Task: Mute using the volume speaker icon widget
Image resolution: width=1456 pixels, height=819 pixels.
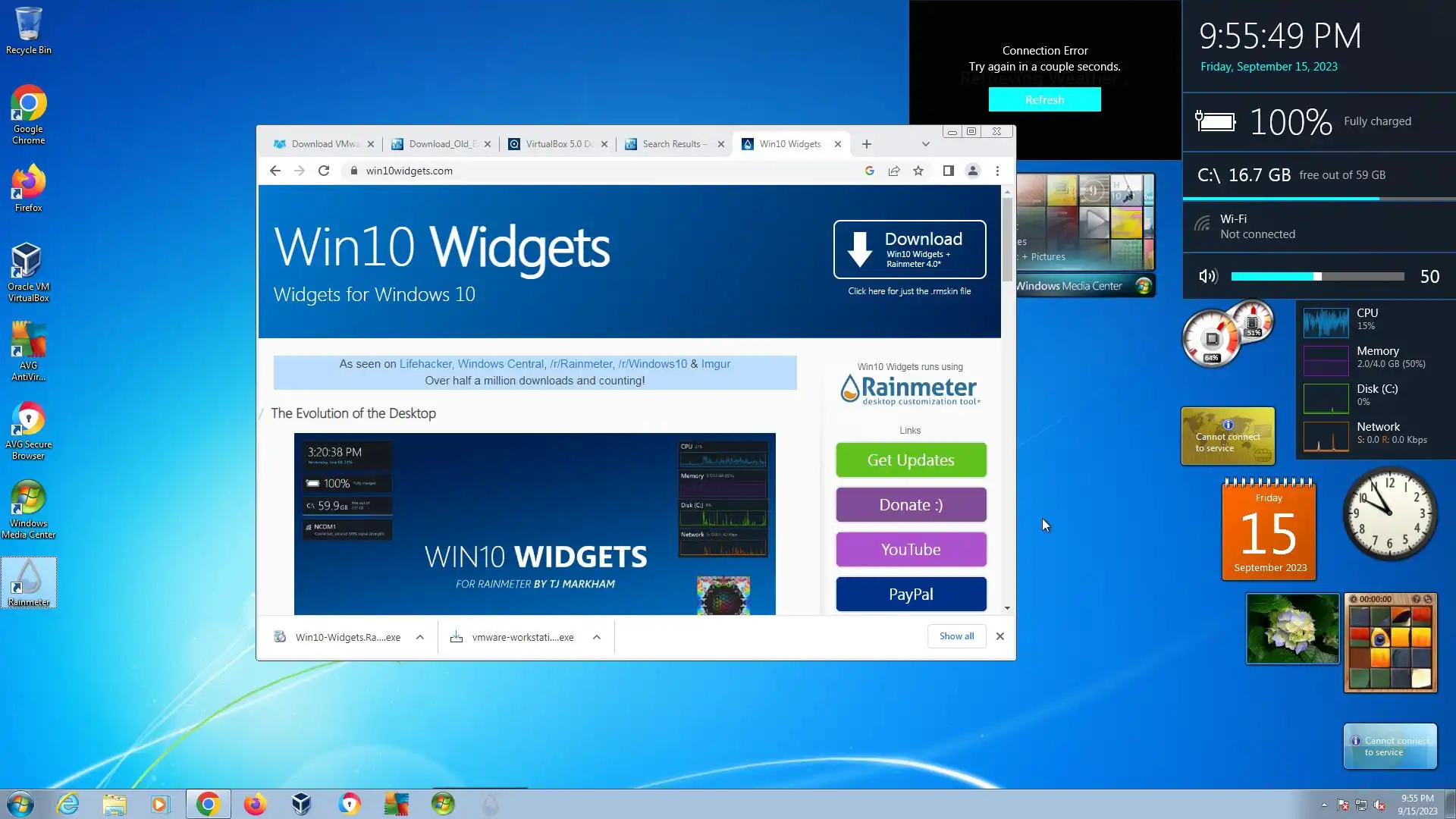Action: 1208,277
